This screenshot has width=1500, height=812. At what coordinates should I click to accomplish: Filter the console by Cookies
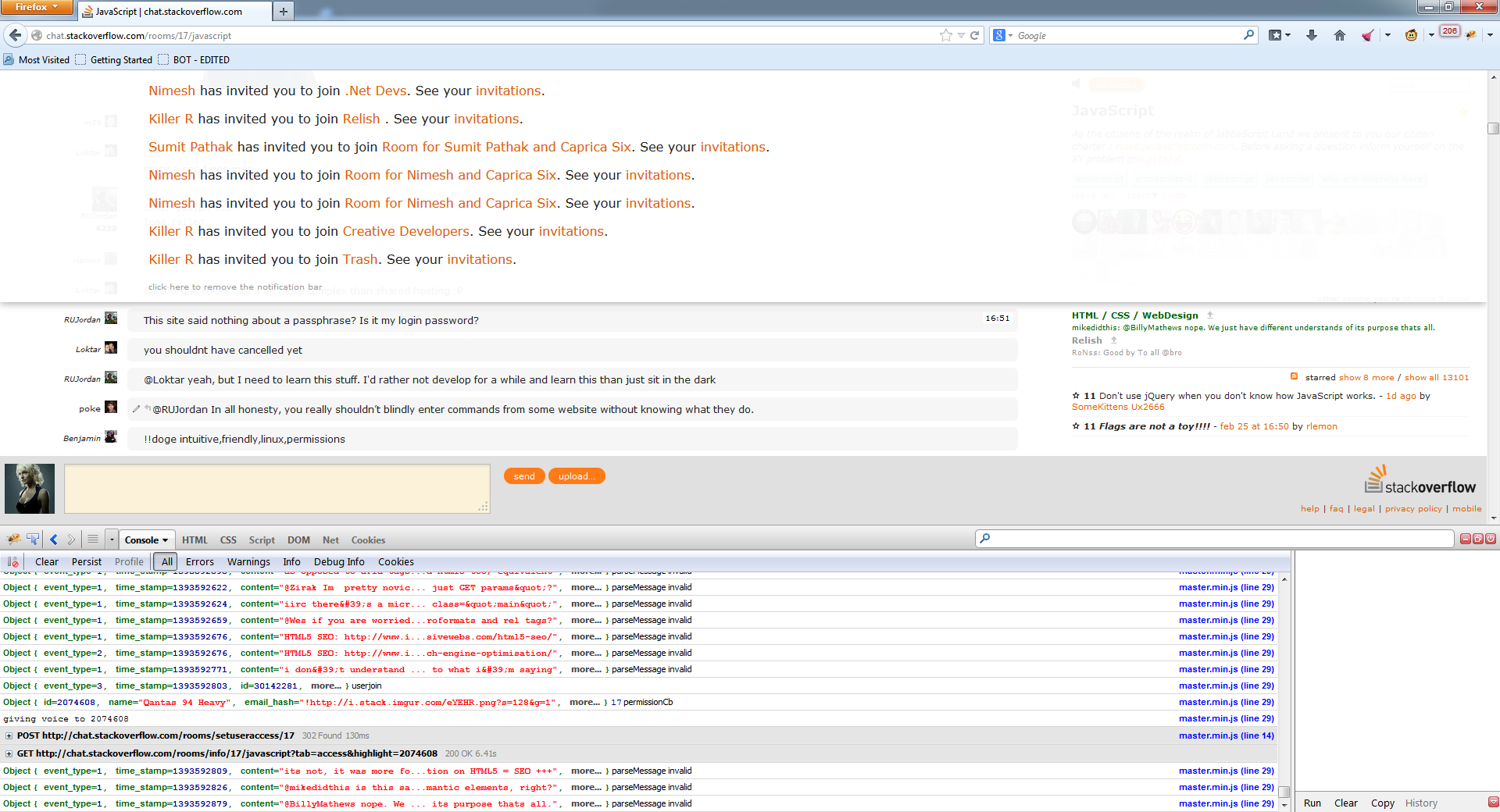point(396,561)
